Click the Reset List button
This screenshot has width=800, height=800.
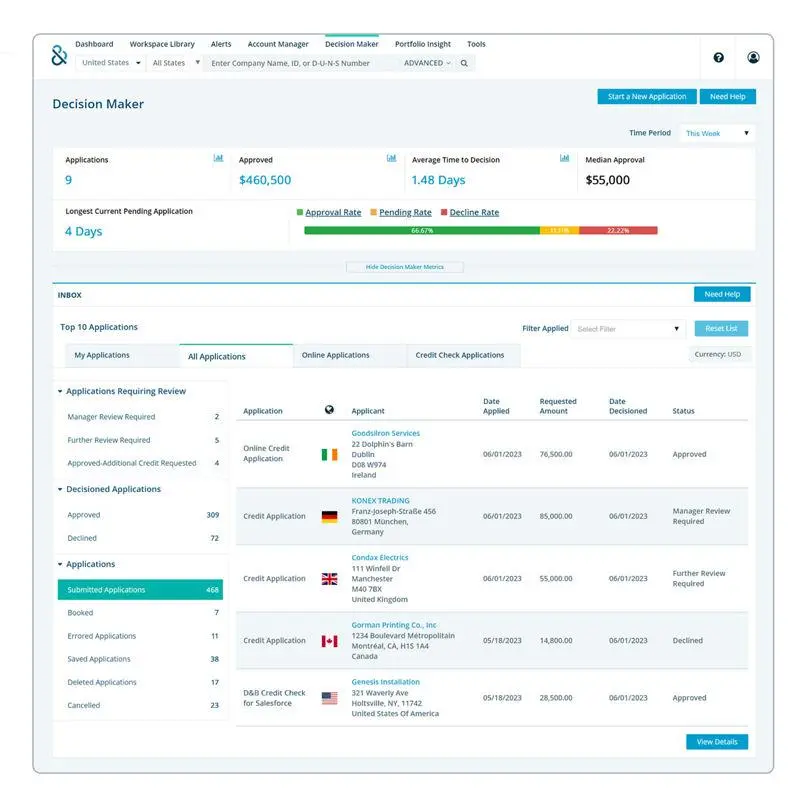[x=721, y=329]
